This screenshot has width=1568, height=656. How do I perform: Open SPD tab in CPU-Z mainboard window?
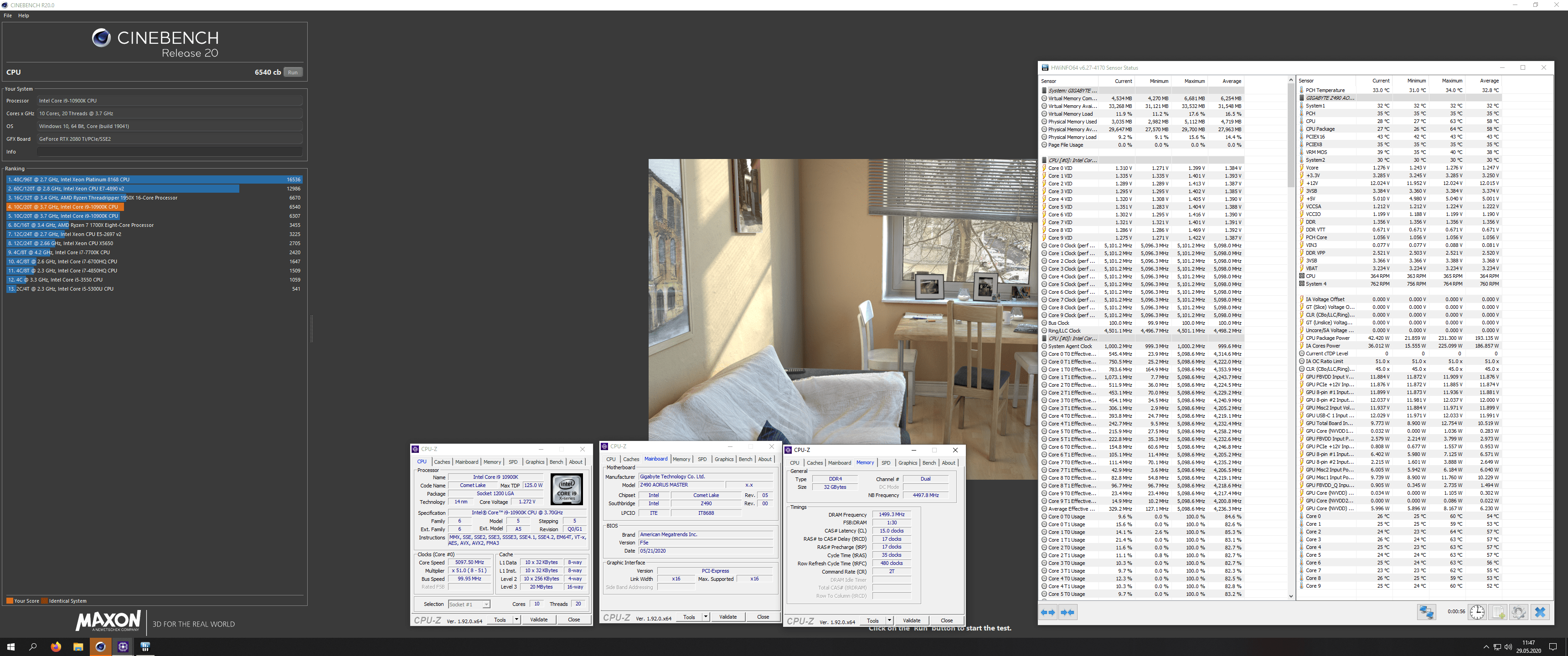pyautogui.click(x=702, y=460)
